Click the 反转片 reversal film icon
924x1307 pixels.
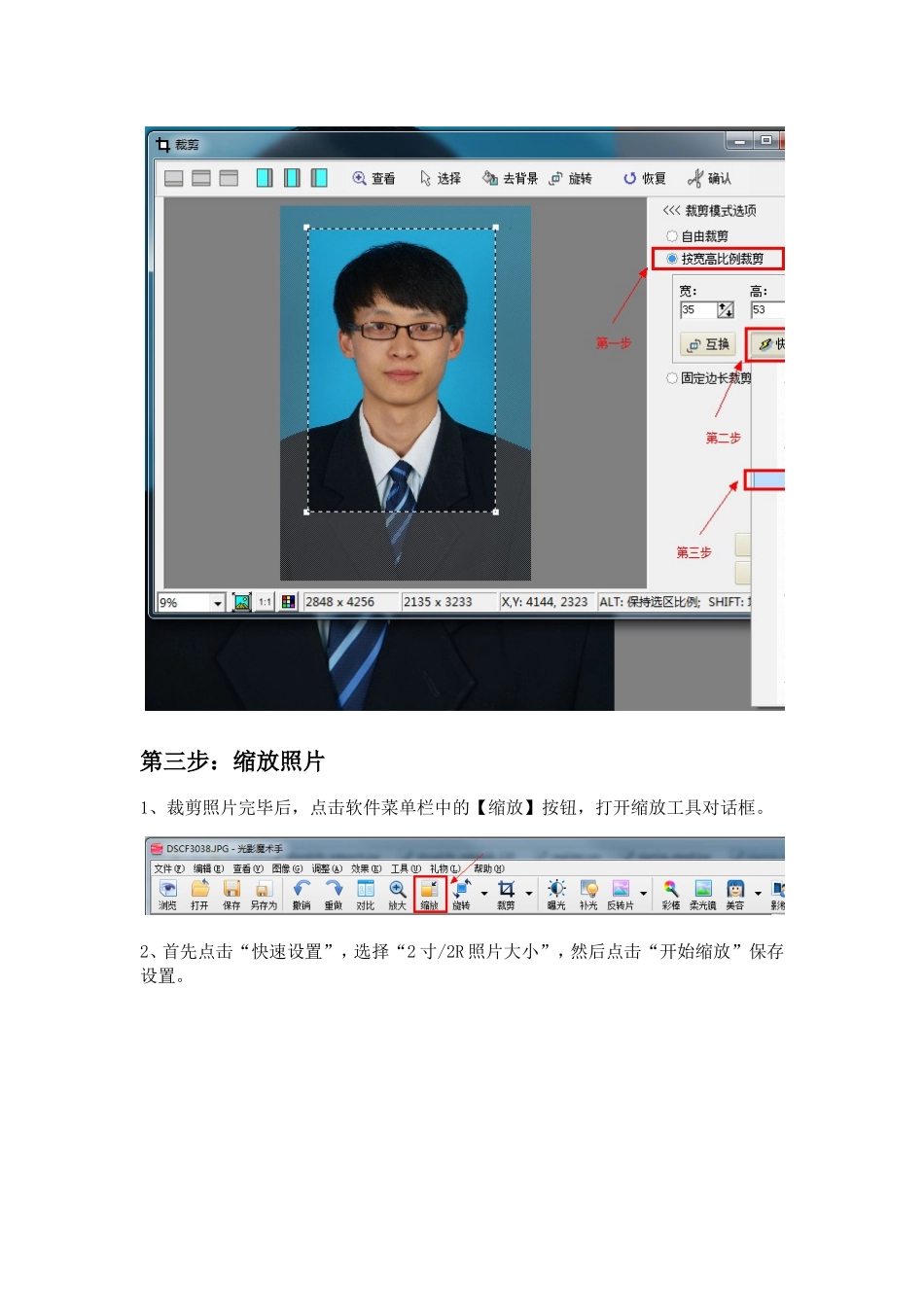tap(621, 895)
